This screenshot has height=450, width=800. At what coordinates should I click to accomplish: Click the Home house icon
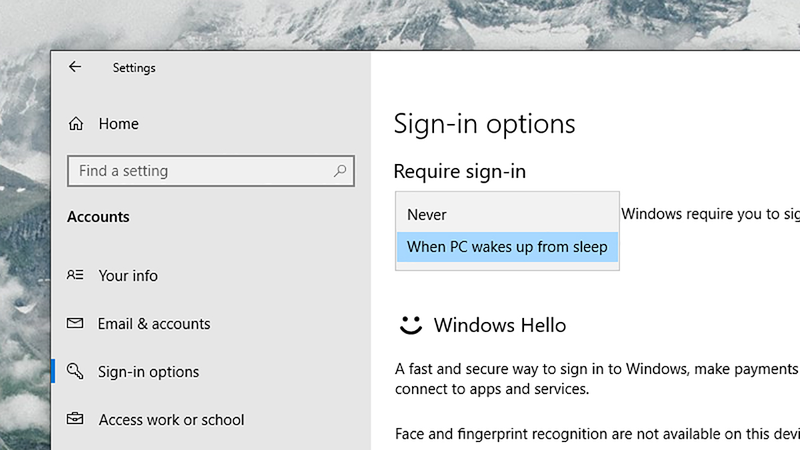coord(76,123)
